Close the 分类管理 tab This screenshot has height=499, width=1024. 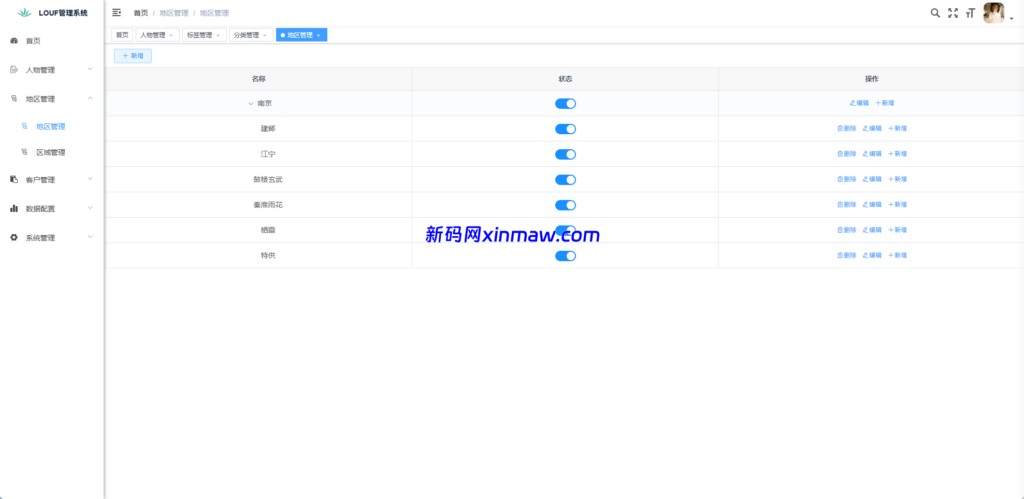[264, 35]
